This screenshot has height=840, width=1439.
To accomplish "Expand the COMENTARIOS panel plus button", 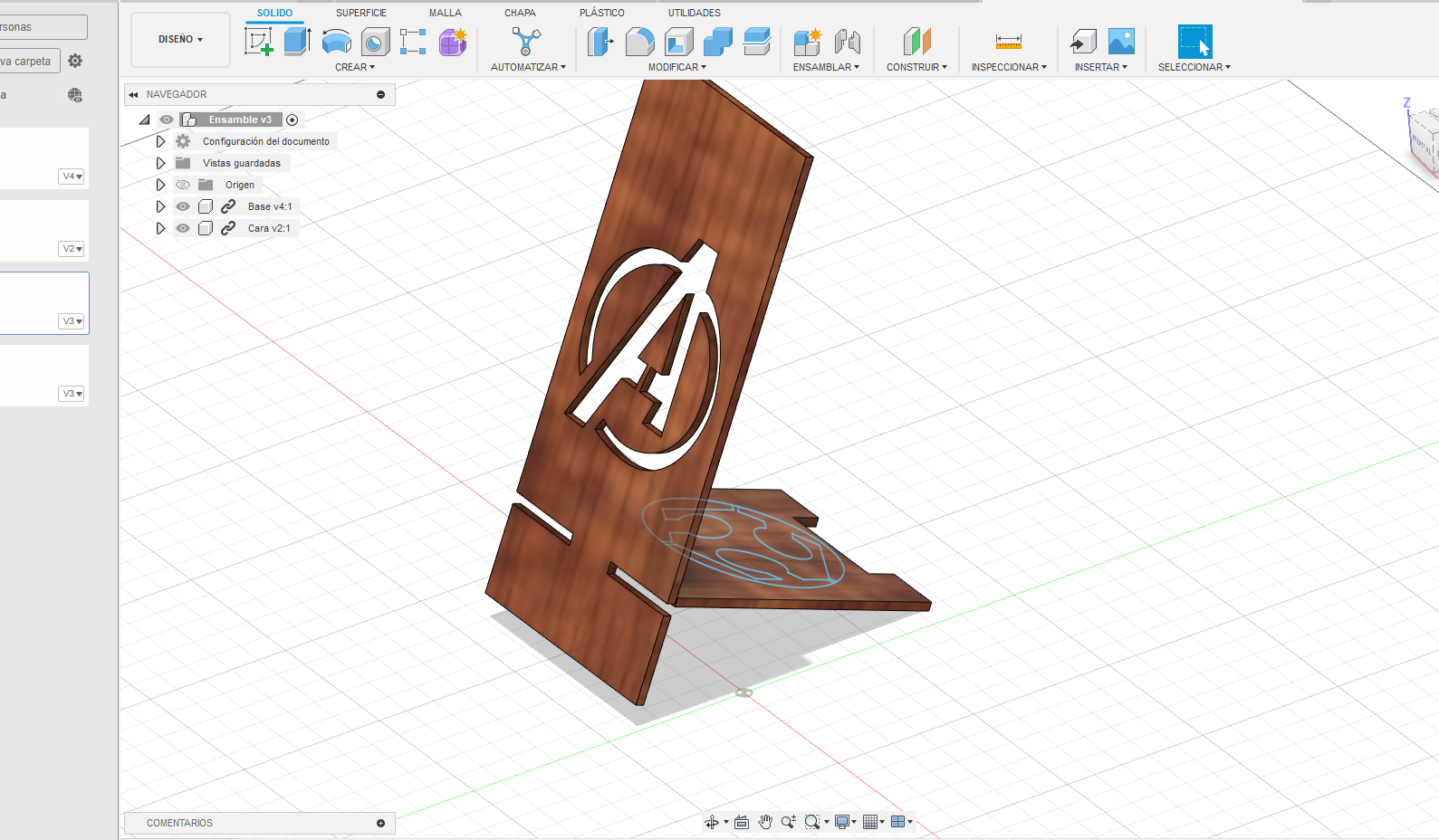I will pyautogui.click(x=380, y=823).
